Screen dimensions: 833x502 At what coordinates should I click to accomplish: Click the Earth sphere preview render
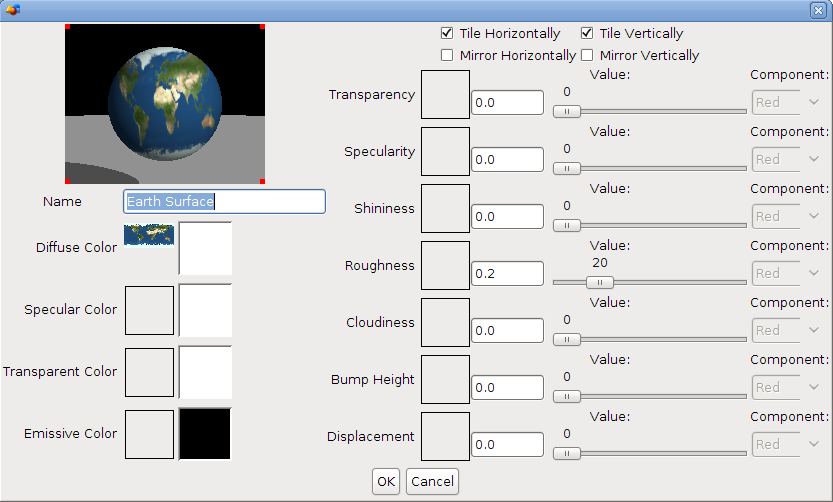[x=165, y=104]
